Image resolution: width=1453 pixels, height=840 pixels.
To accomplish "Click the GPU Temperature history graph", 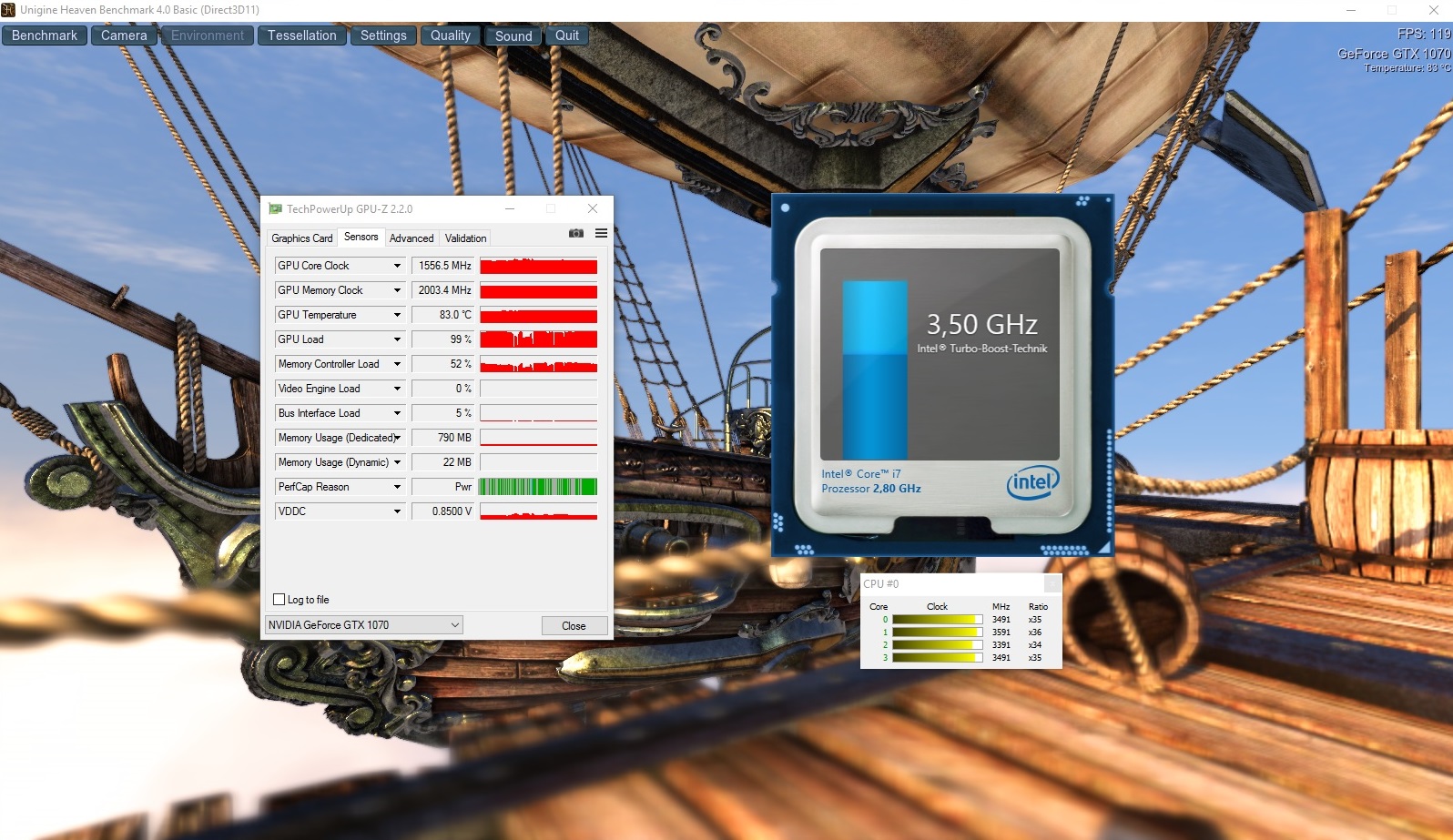I will [x=539, y=315].
